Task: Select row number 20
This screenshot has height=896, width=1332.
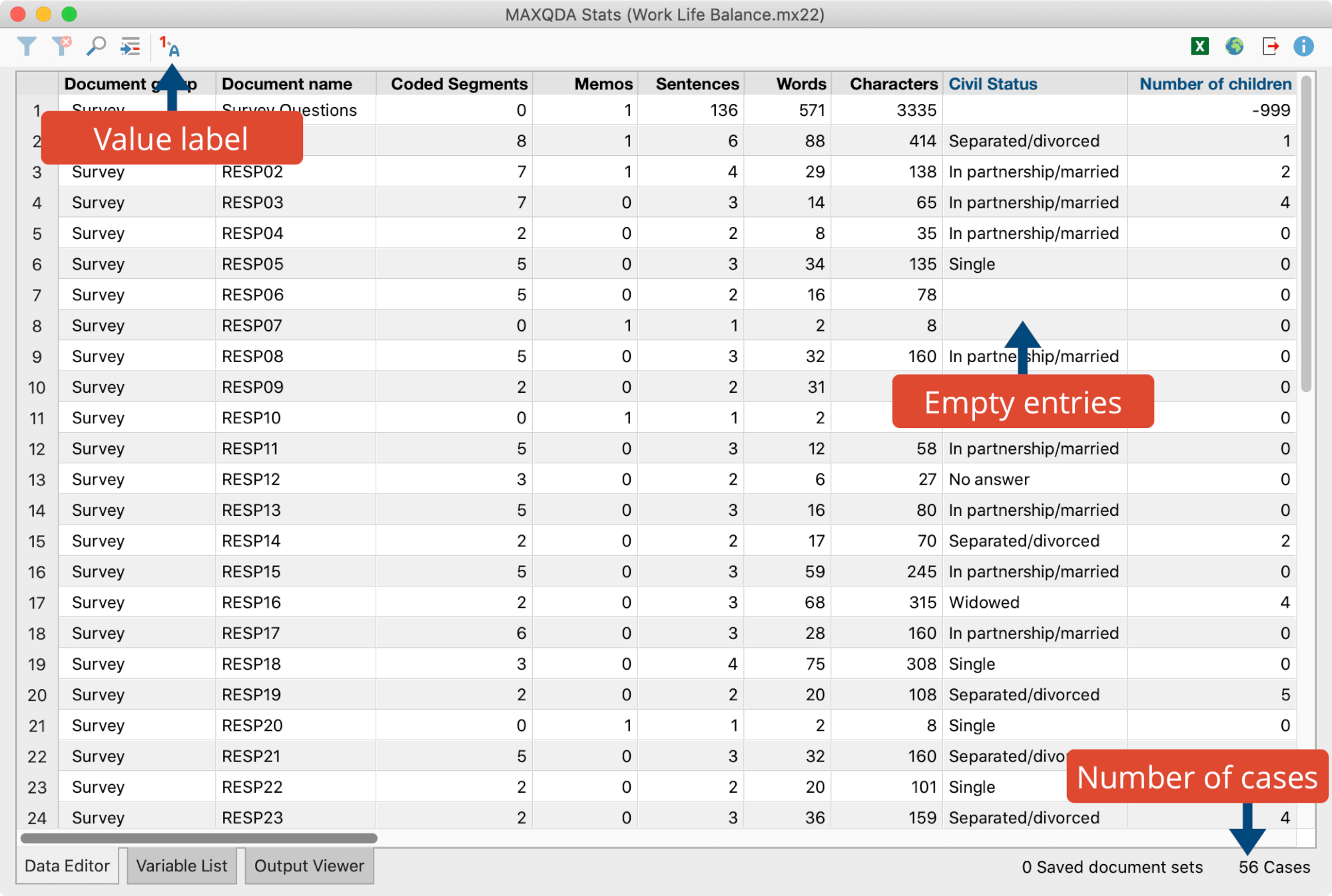Action: [x=37, y=695]
